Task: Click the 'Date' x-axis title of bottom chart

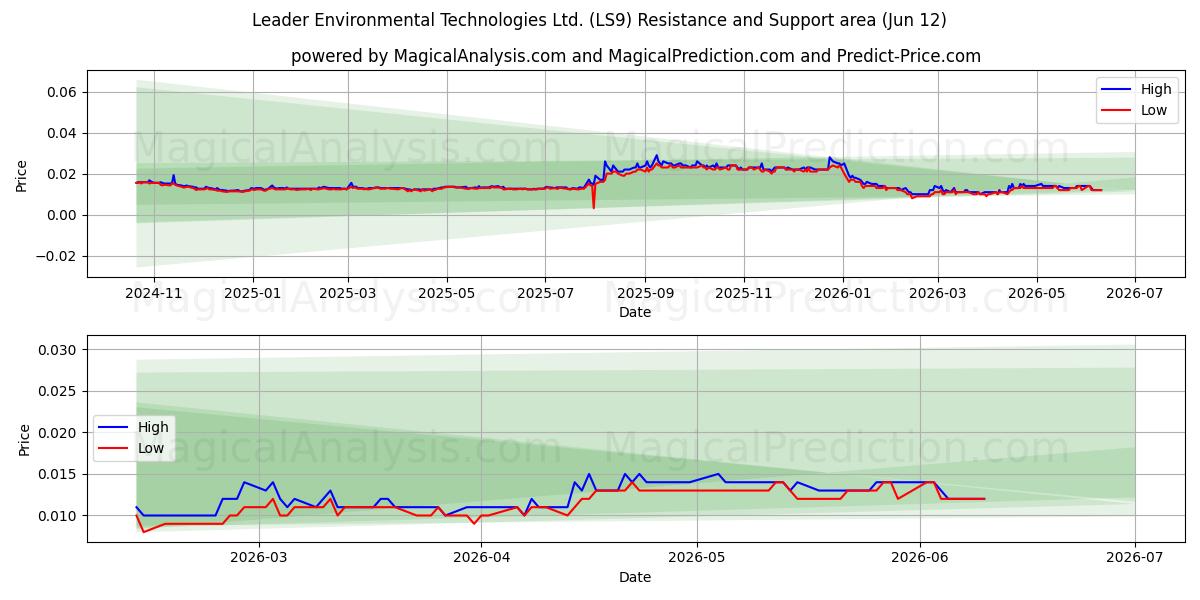Action: click(x=635, y=577)
